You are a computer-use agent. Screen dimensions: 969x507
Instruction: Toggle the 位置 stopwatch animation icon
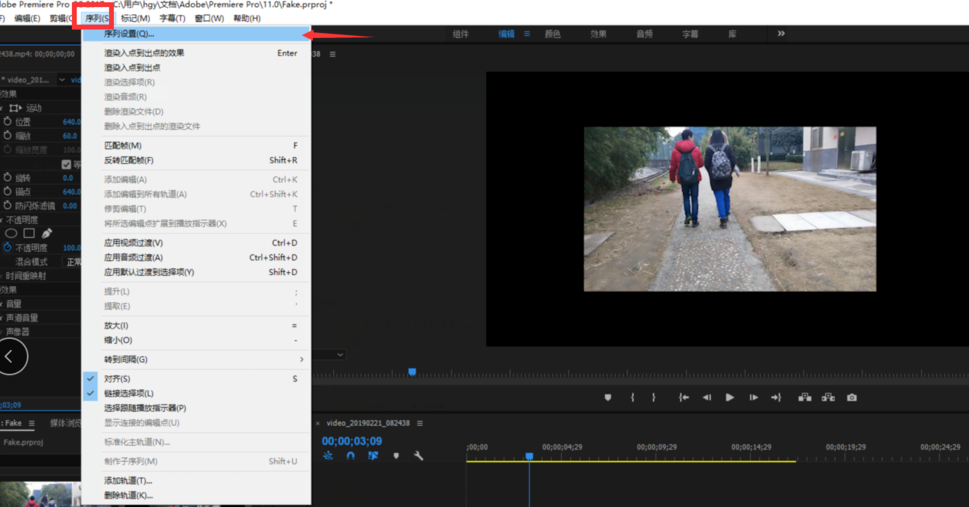(8, 122)
